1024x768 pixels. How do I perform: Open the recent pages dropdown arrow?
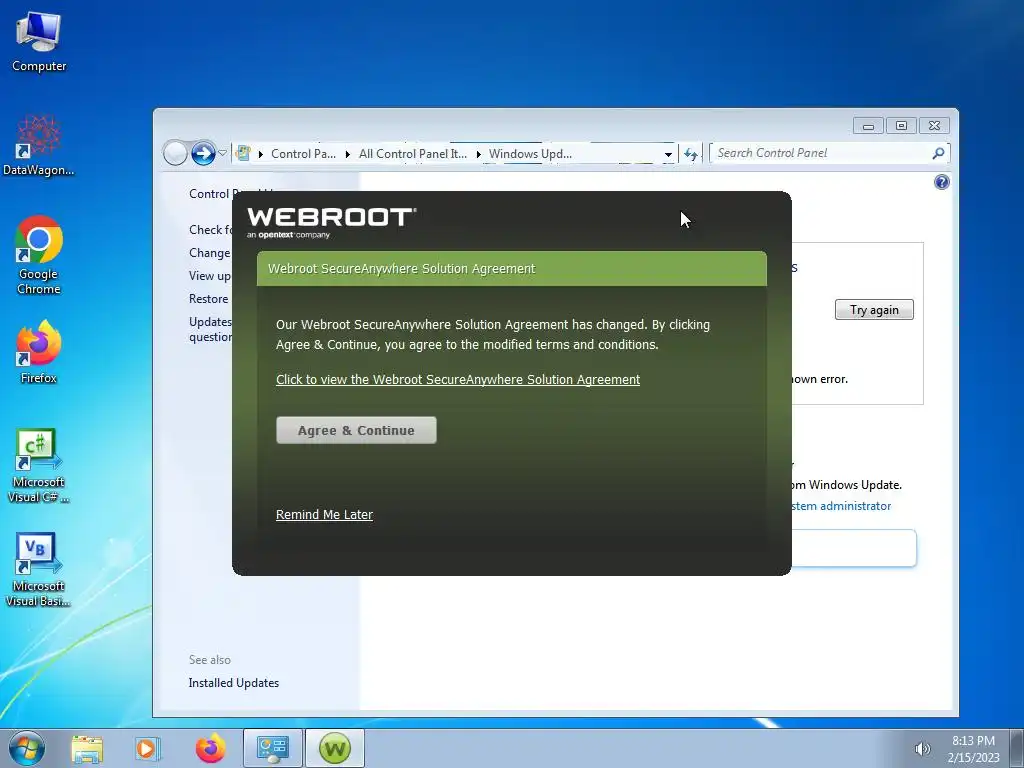pyautogui.click(x=222, y=153)
